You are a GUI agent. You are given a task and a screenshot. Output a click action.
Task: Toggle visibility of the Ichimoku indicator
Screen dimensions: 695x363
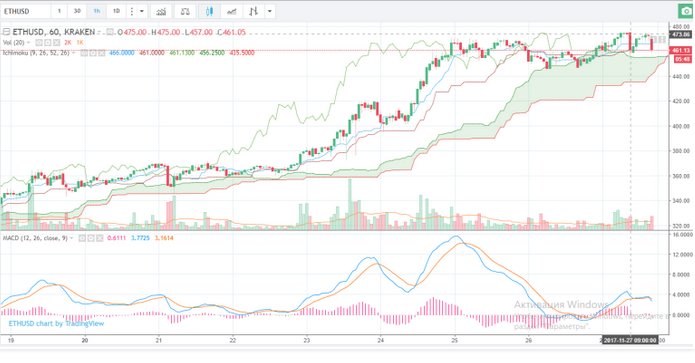point(84,53)
